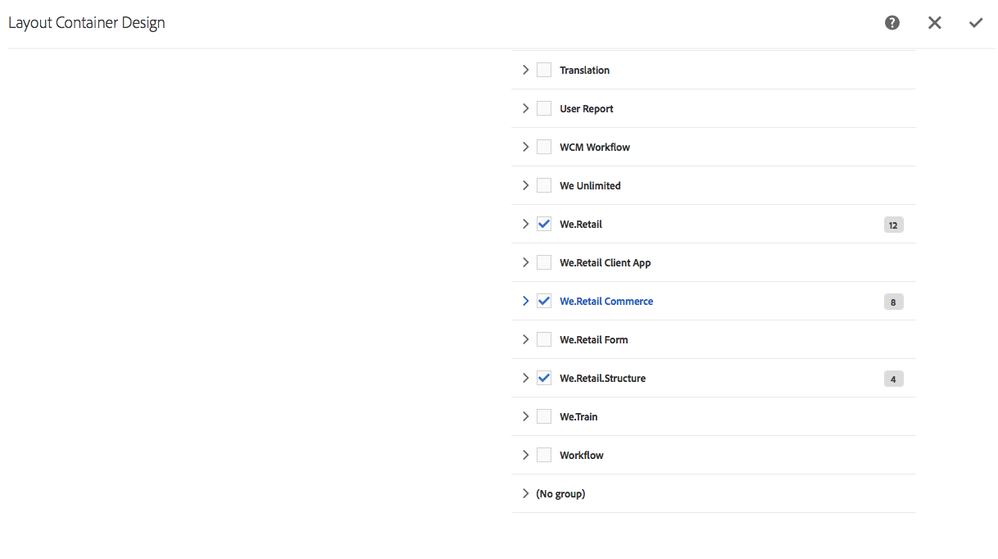This screenshot has width=998, height=559.
Task: Click the User Report label
Action: coord(586,109)
